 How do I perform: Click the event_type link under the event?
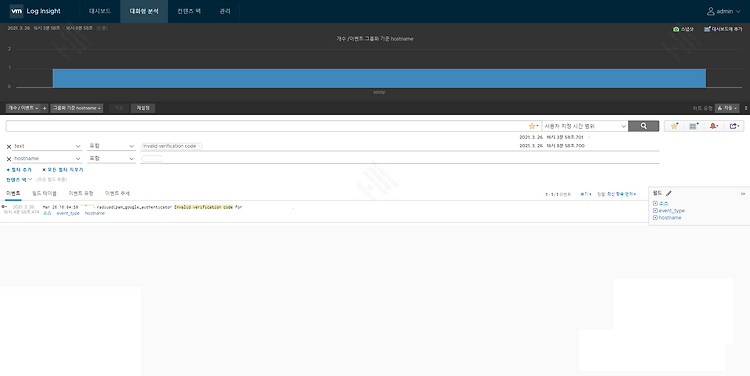coord(68,213)
